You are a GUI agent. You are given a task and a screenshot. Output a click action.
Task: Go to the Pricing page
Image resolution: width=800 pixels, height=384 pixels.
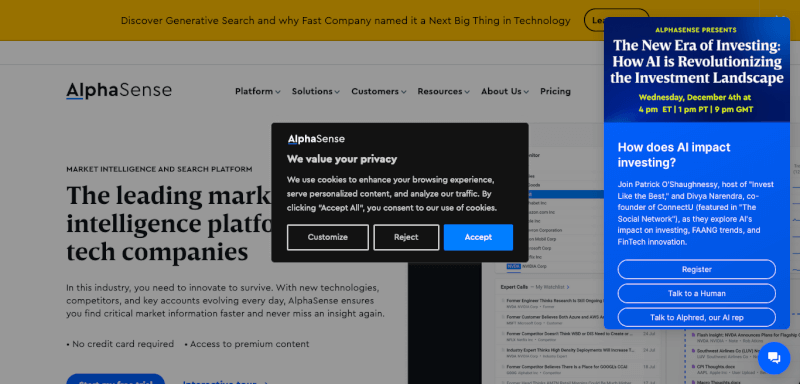pyautogui.click(x=555, y=91)
